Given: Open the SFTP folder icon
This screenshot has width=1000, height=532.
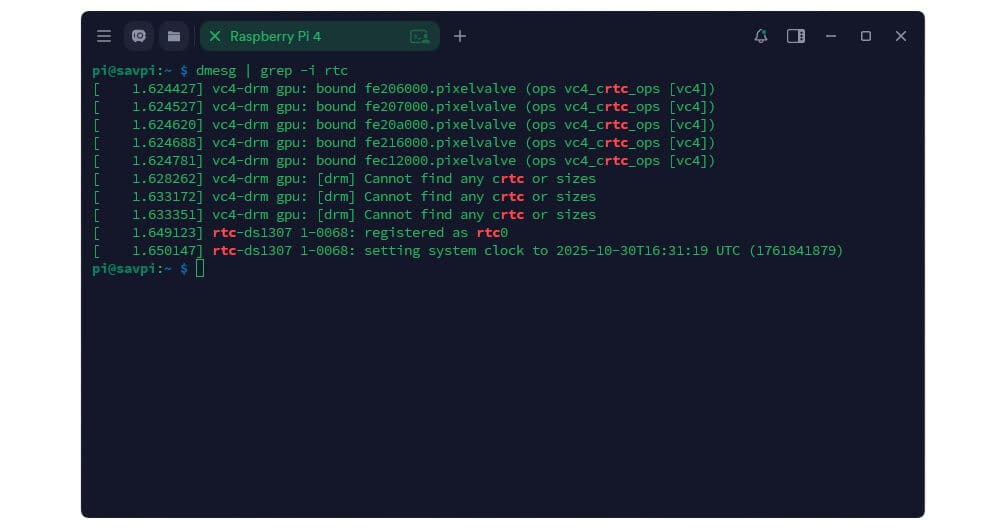Looking at the screenshot, I should pyautogui.click(x=173, y=36).
